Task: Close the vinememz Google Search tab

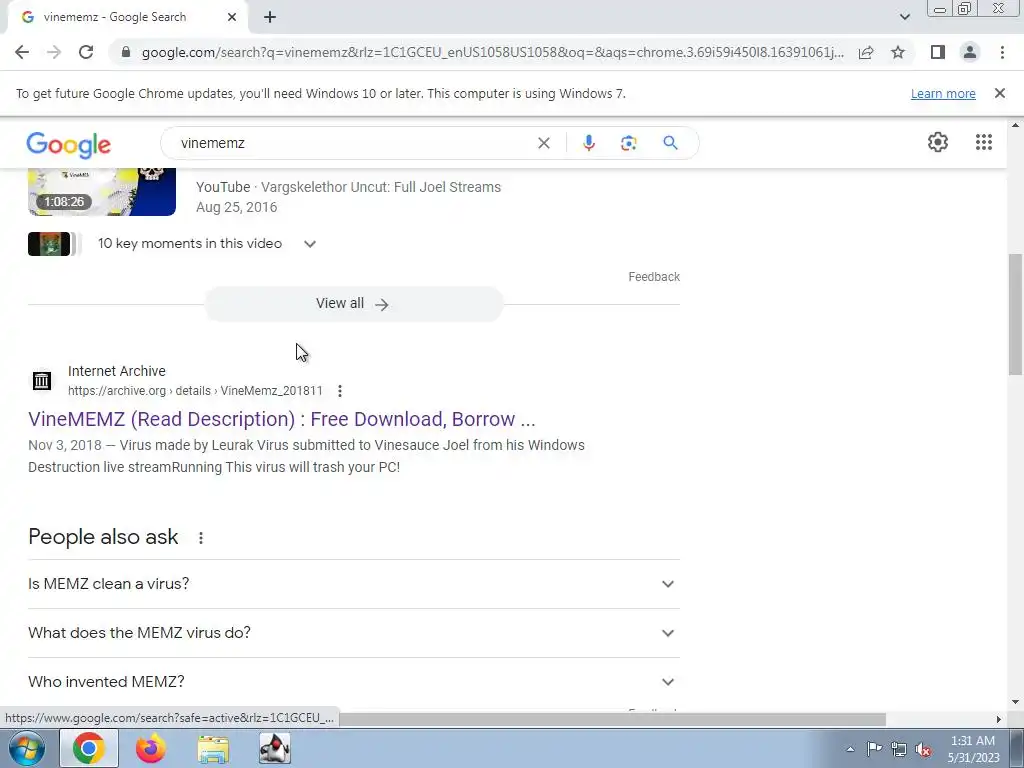Action: (232, 18)
